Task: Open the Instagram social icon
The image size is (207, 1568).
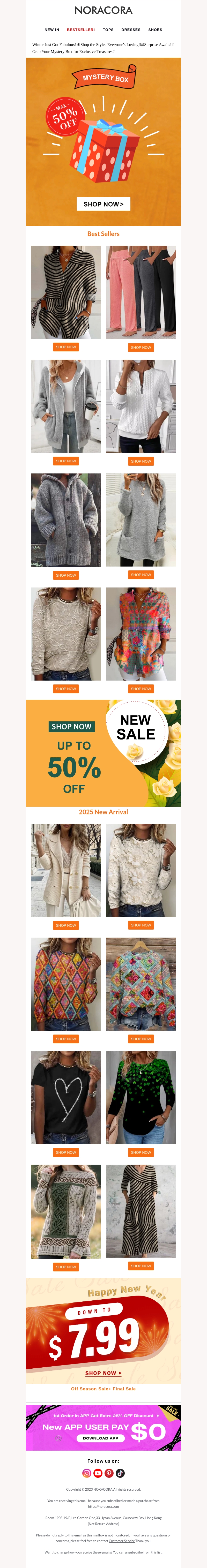Action: coord(86,1473)
